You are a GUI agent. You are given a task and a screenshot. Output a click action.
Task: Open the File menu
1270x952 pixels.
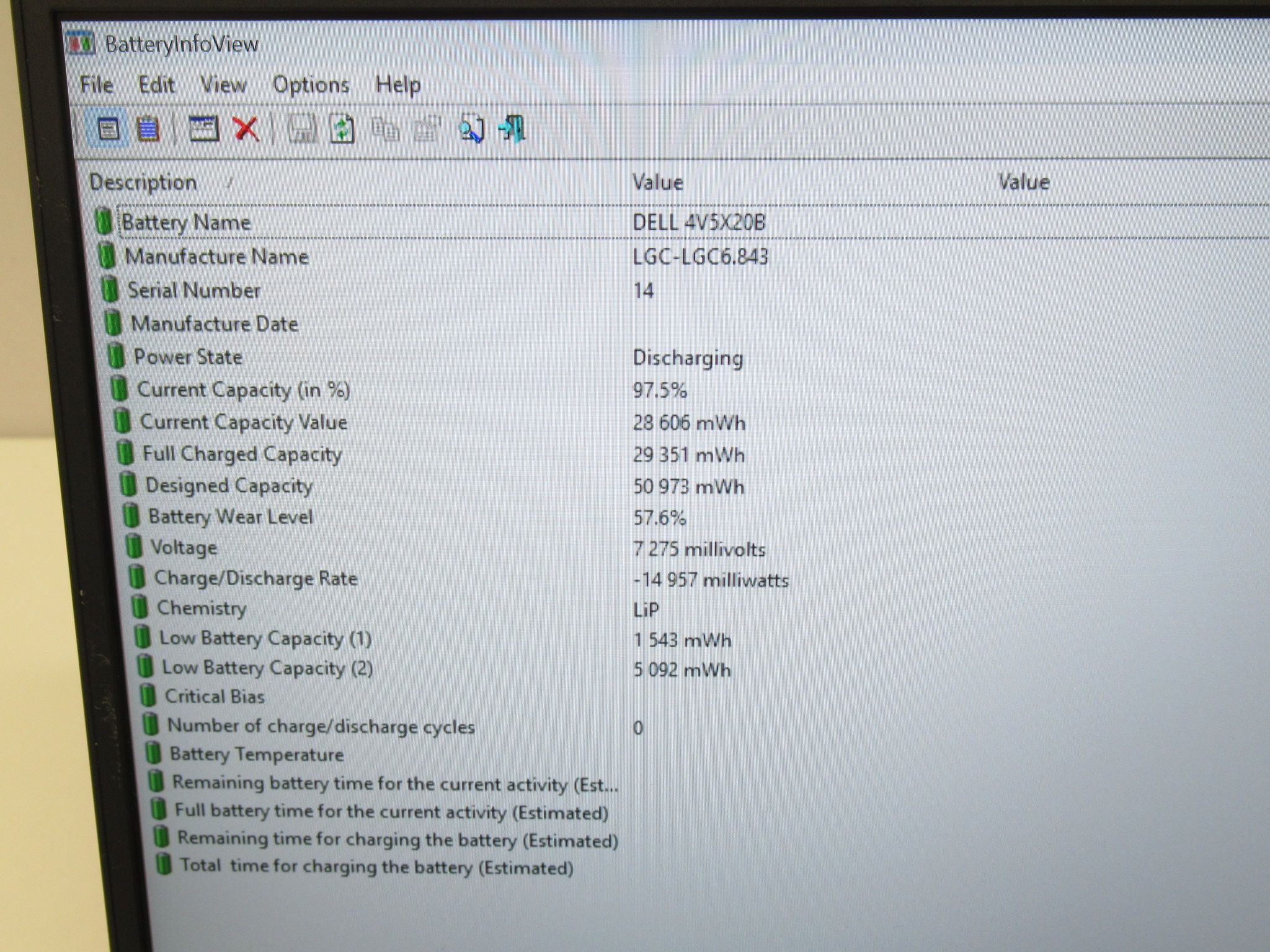point(96,85)
